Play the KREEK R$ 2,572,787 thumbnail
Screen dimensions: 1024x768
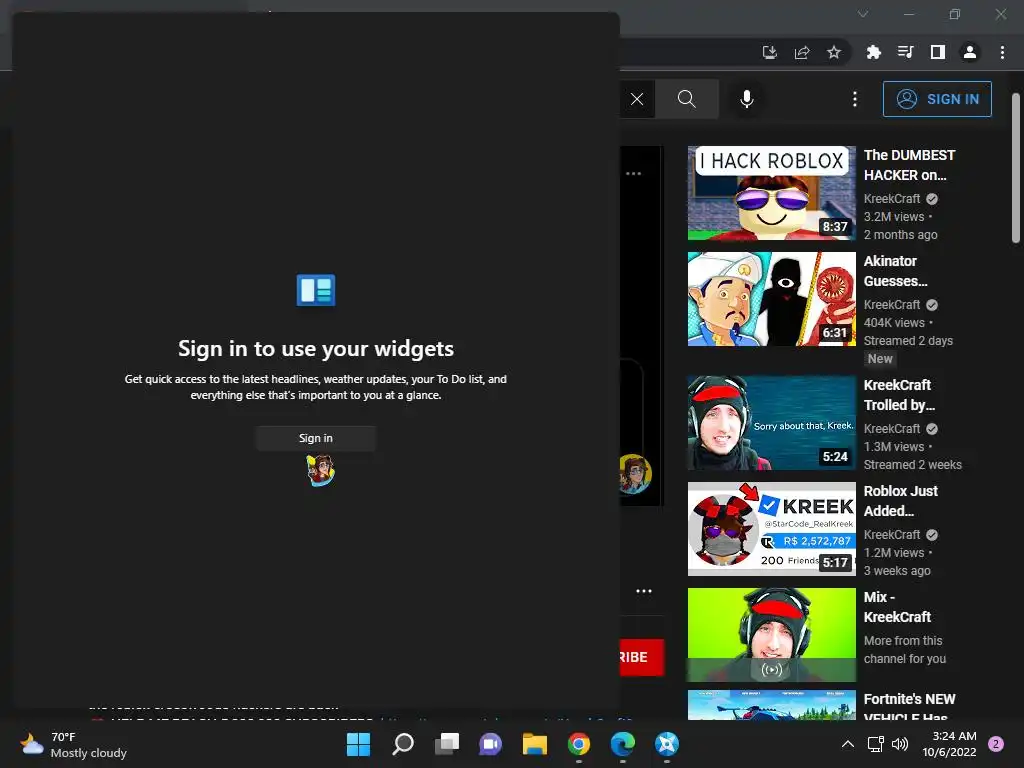(x=771, y=529)
